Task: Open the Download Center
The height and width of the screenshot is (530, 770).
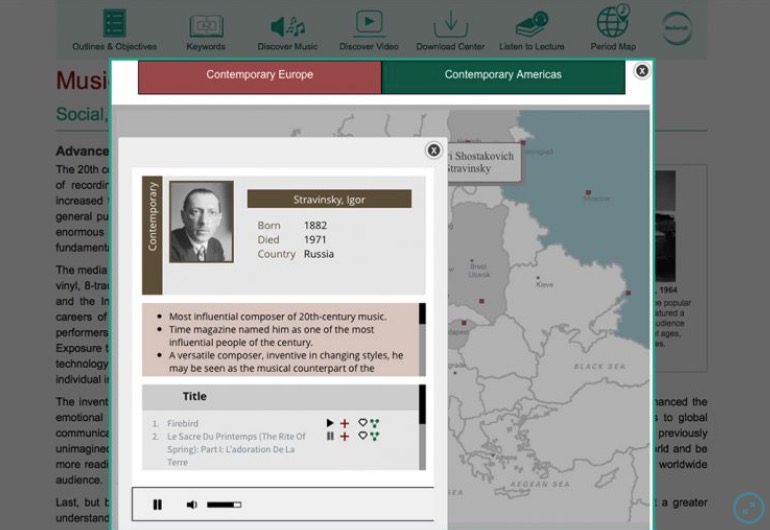Action: (450, 28)
